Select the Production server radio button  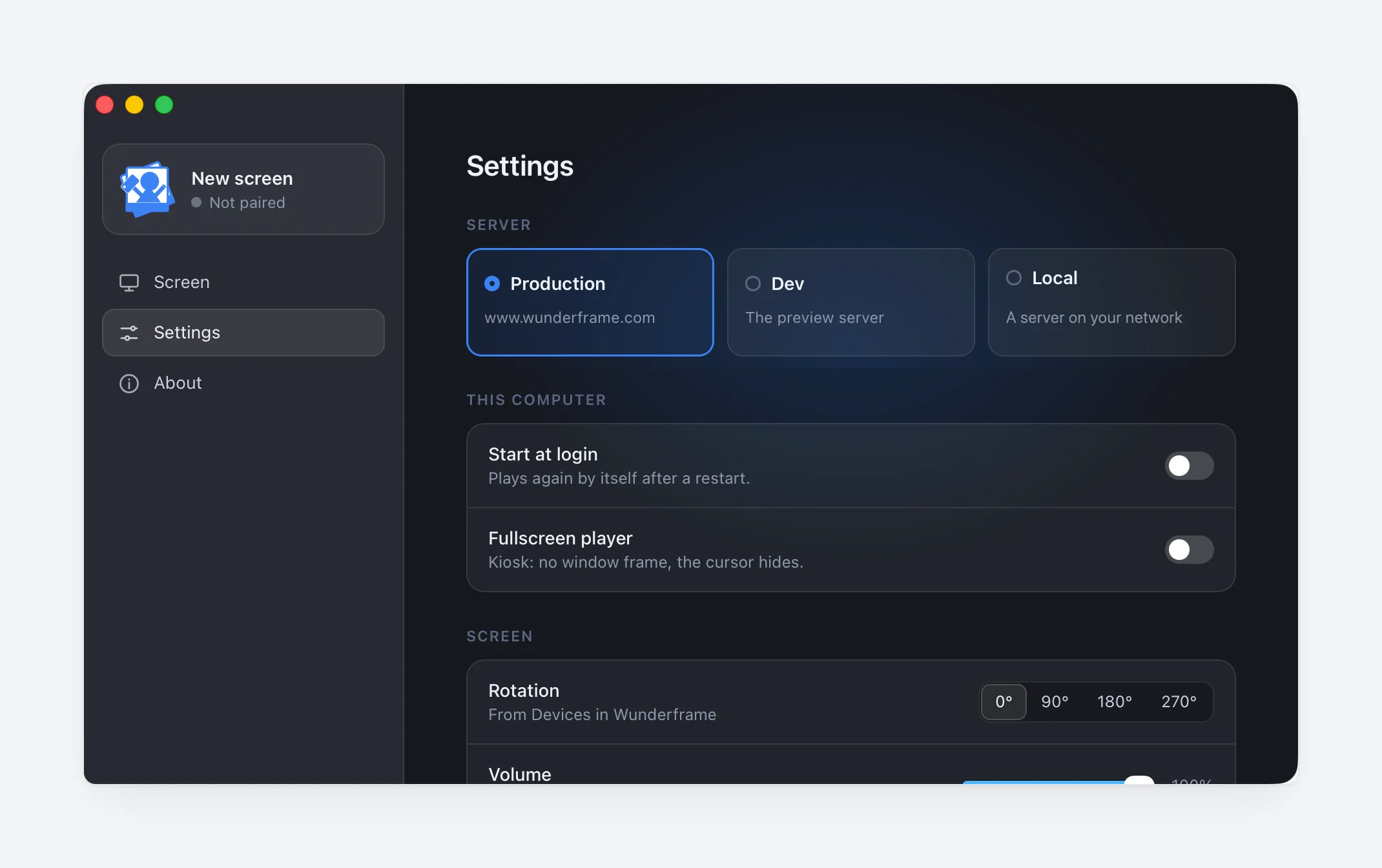click(492, 284)
